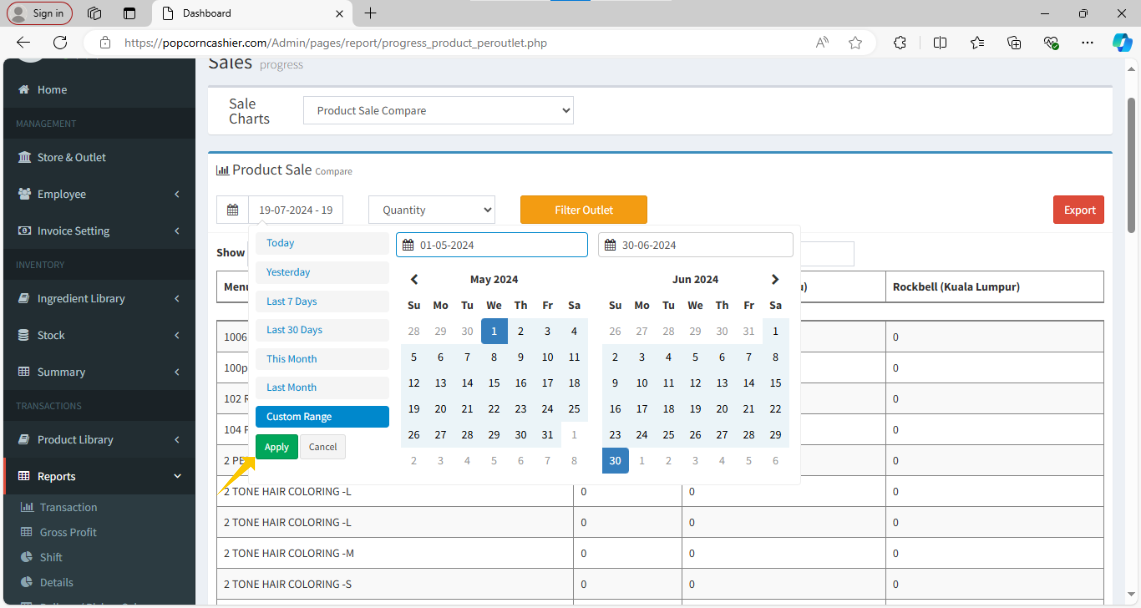This screenshot has height=608, width=1141.
Task: Open Sale Charts Product Sale Compare dropdown
Action: (x=438, y=111)
